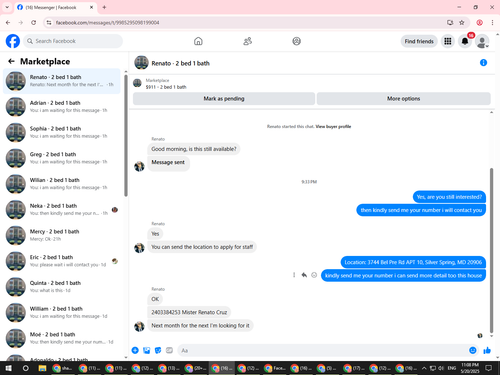
Task: Click Mark as pending button
Action: pyautogui.click(x=224, y=99)
